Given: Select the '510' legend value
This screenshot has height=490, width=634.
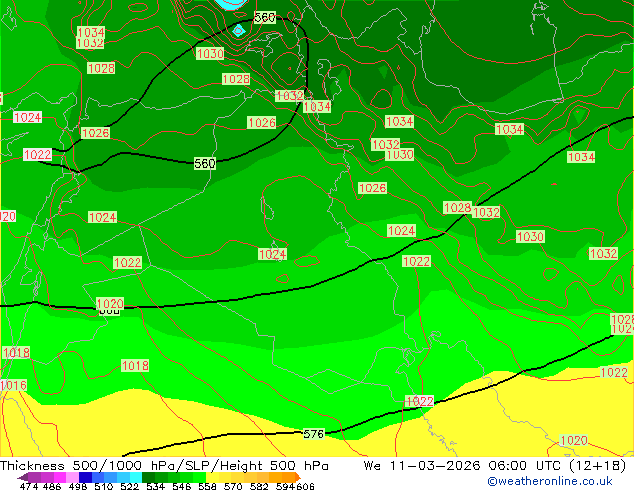Looking at the screenshot, I should pos(104,486).
